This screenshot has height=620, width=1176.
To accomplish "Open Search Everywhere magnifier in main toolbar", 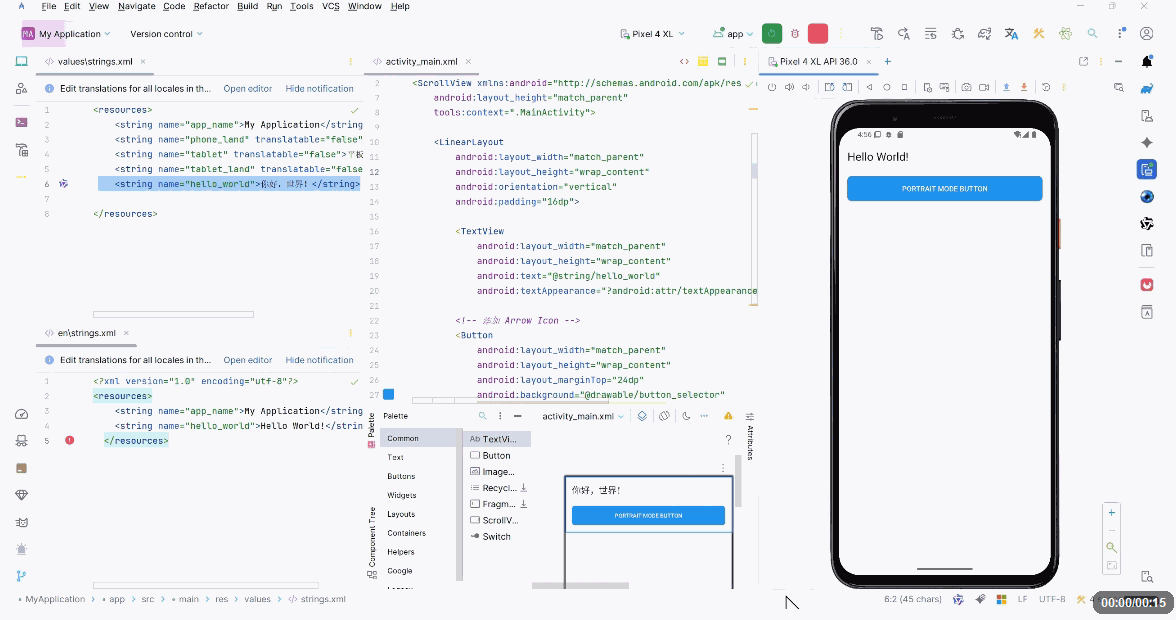I will (1092, 34).
